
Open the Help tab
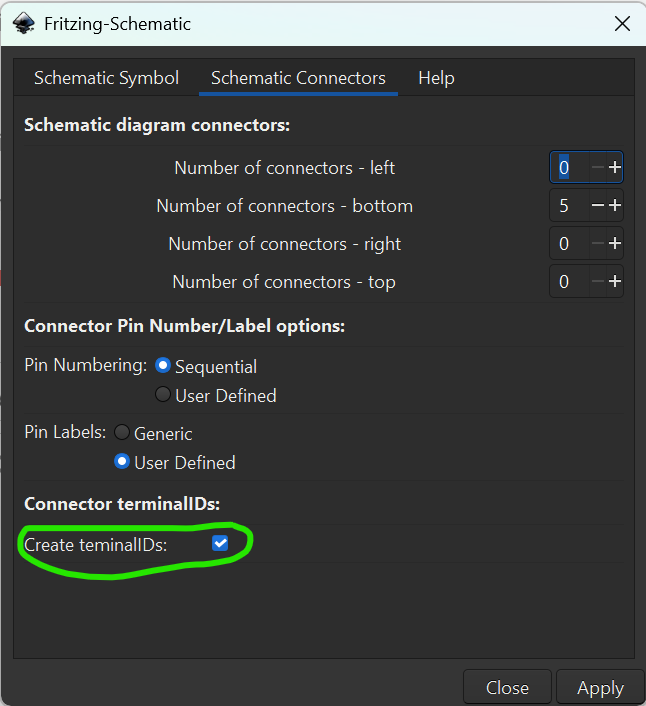point(436,78)
